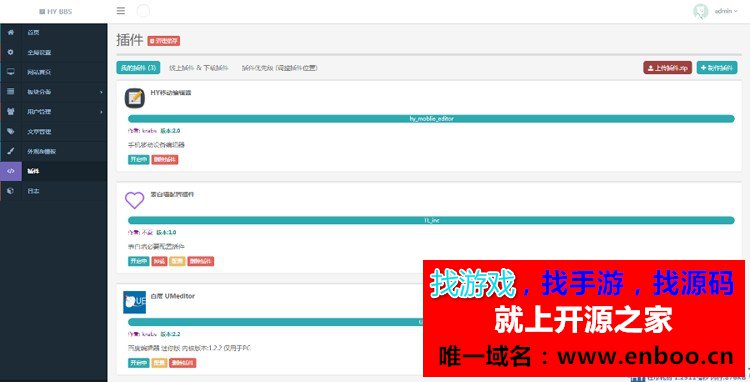Select the HY mobile editor description line
750x382 pixels.
tap(156, 145)
